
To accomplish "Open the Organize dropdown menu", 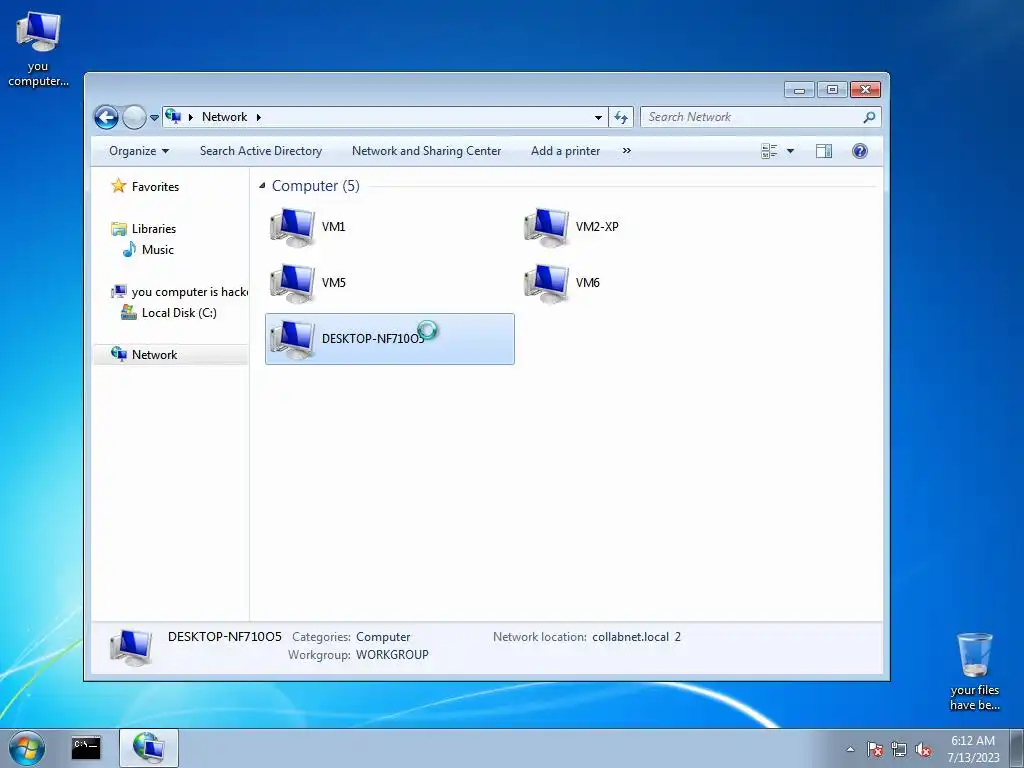I will [139, 151].
